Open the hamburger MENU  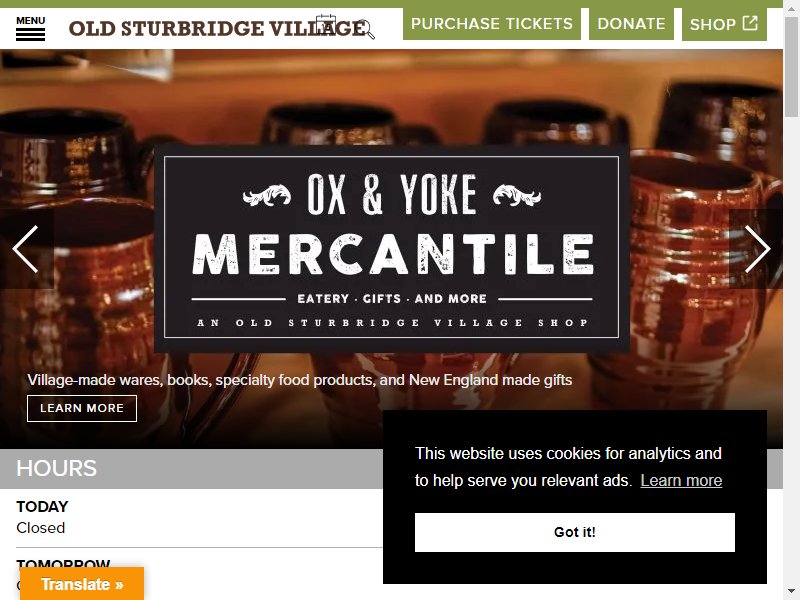pos(31,29)
